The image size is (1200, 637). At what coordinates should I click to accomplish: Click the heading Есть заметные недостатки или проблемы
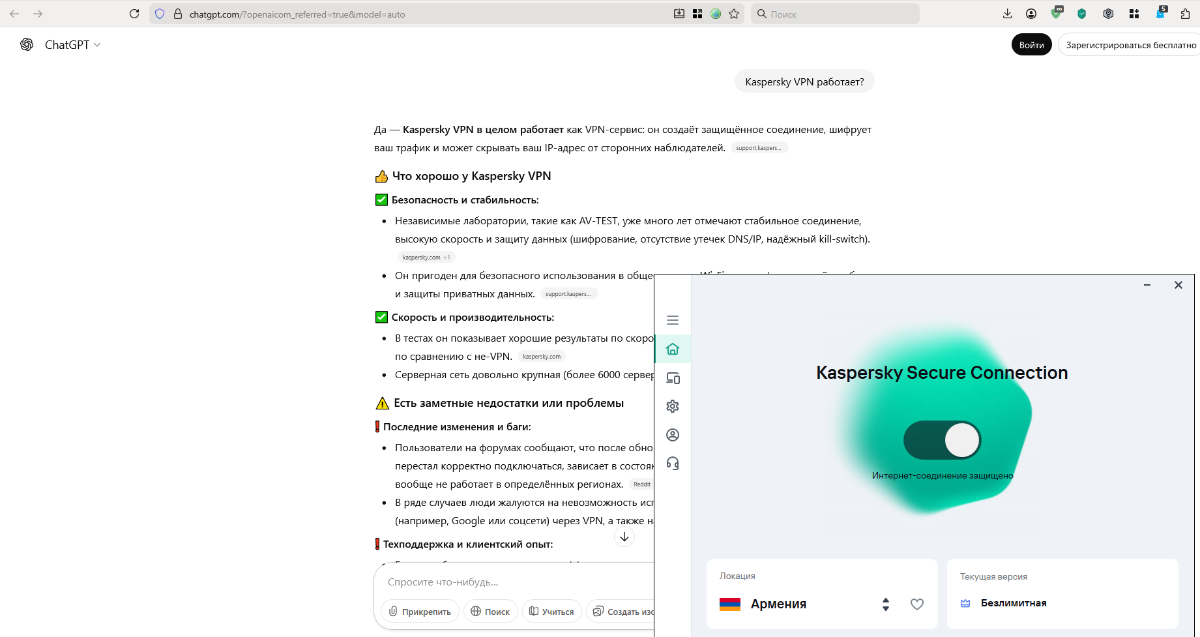click(x=508, y=403)
